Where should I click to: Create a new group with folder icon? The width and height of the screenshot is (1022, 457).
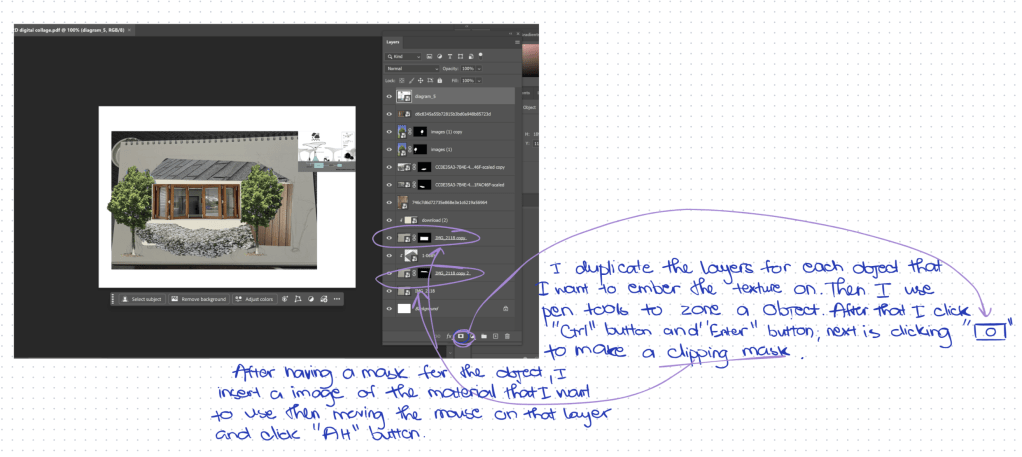[483, 336]
